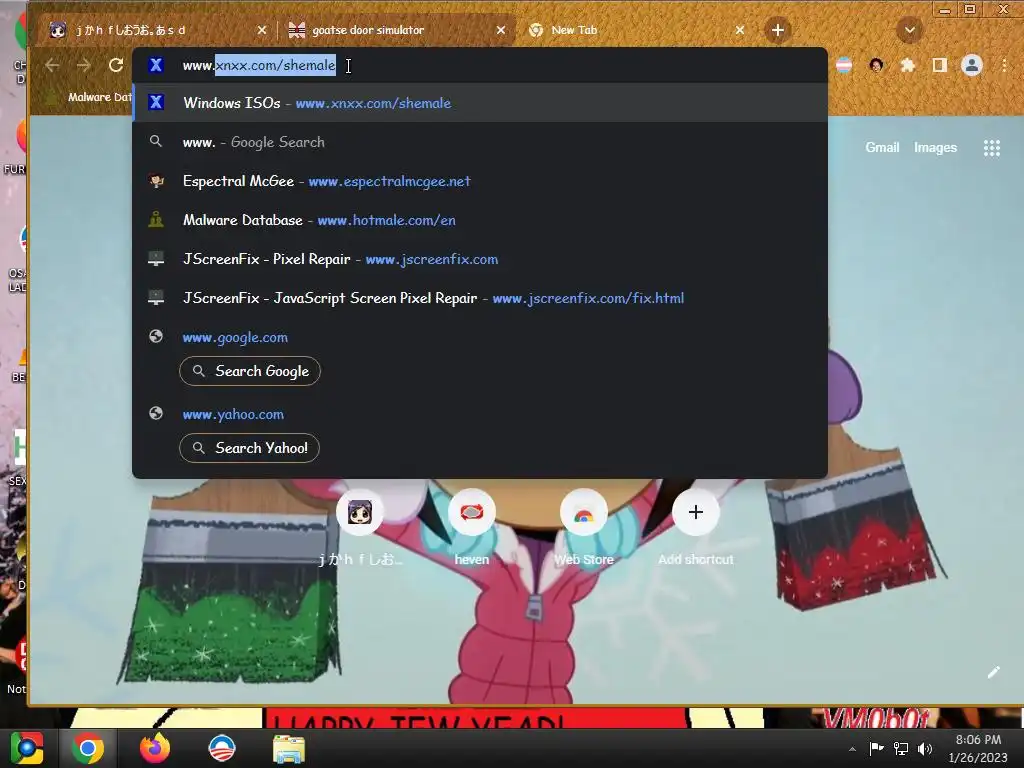
Task: Go back with the left arrow
Action: [x=53, y=65]
